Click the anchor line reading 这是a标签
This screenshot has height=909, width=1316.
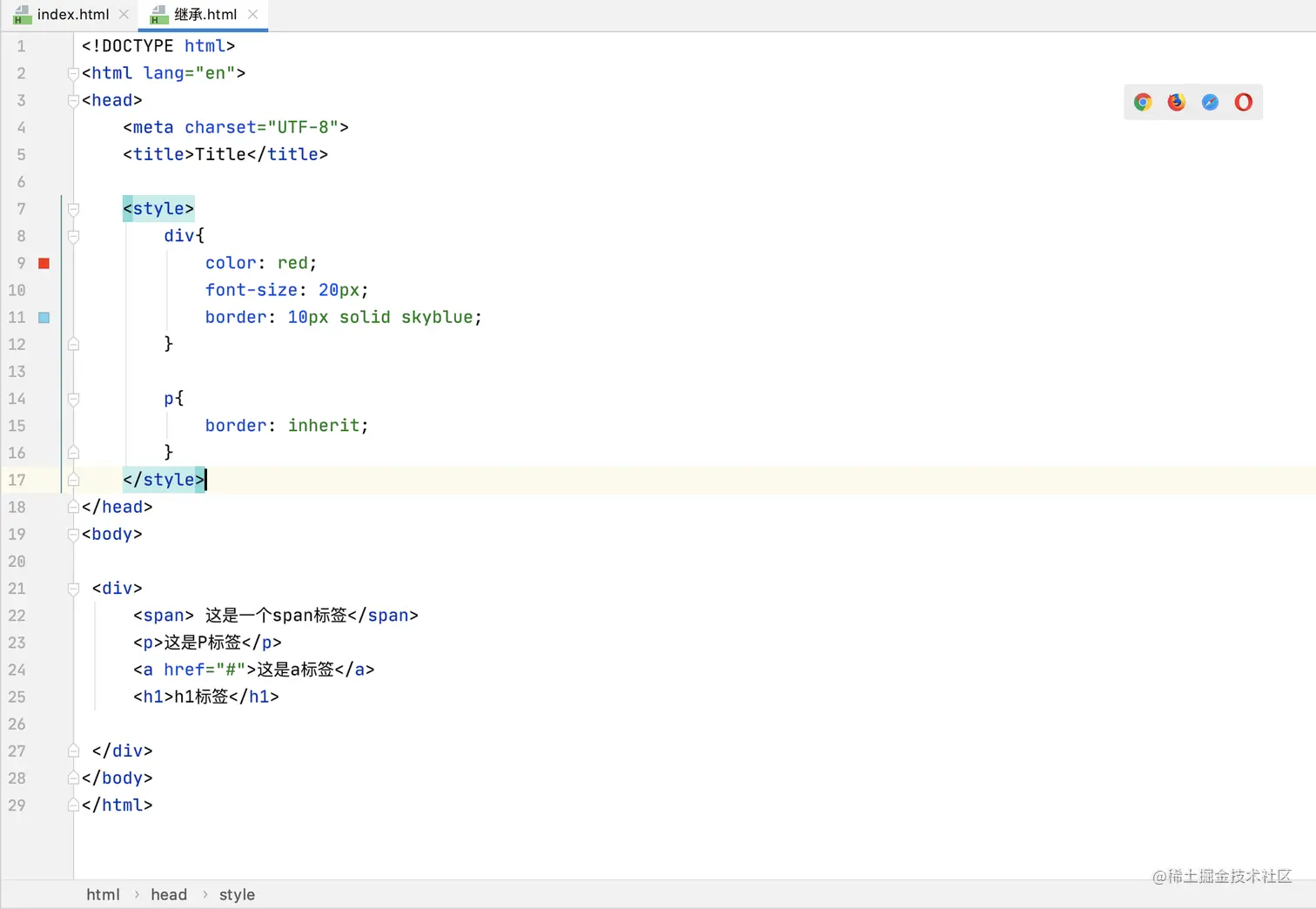click(254, 670)
